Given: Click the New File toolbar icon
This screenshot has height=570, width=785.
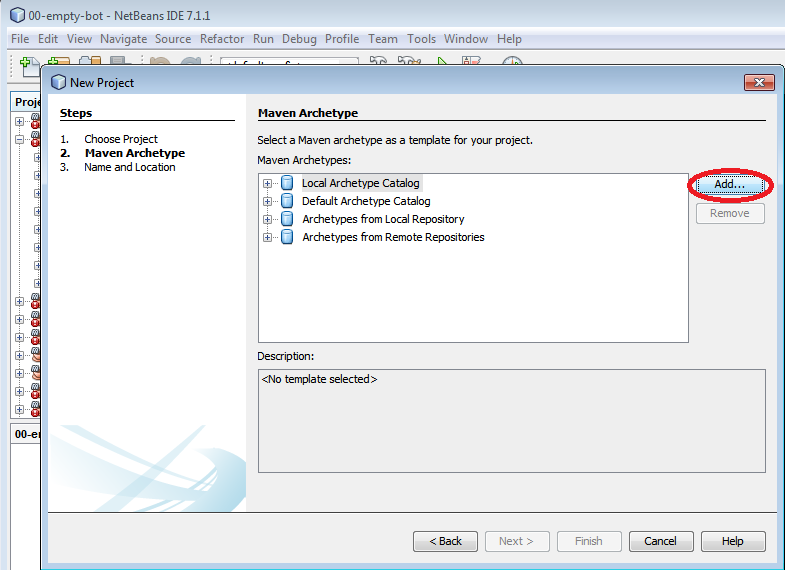Looking at the screenshot, I should coord(28,66).
